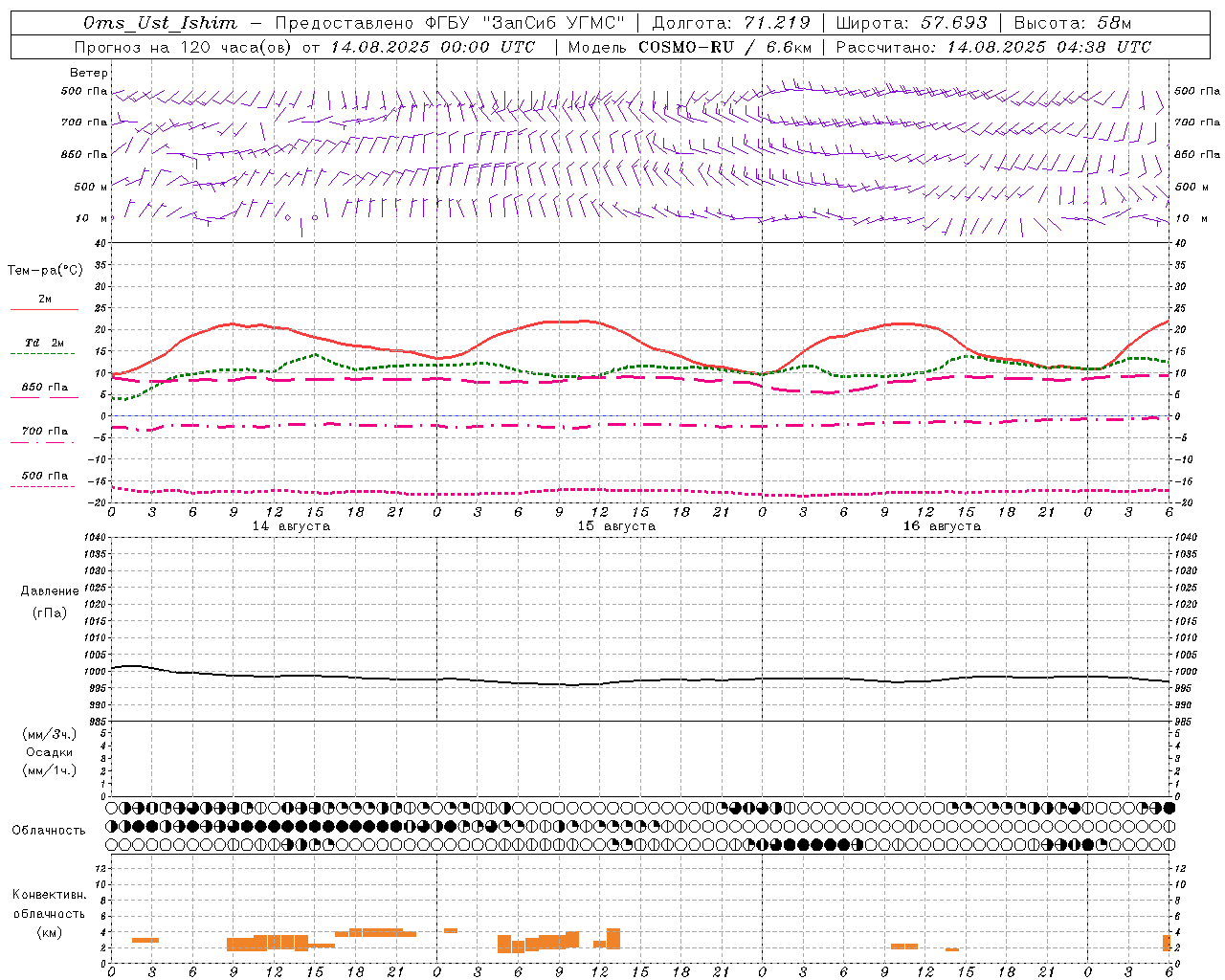Viewport: 1225px width, 980px height.
Task: Click the 1040 value on the pressure left axis
Action: point(93,537)
